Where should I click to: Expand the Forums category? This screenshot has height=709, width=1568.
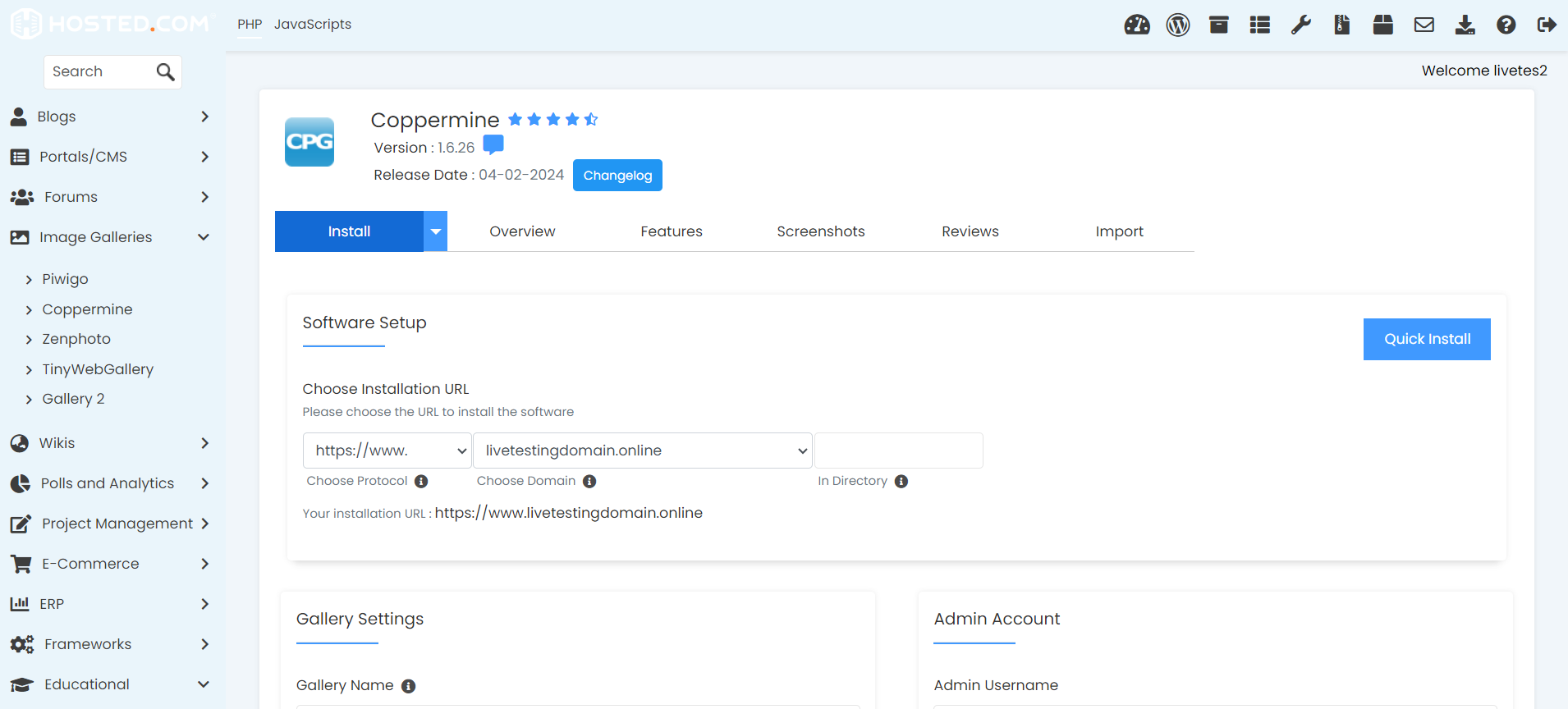[x=204, y=197]
